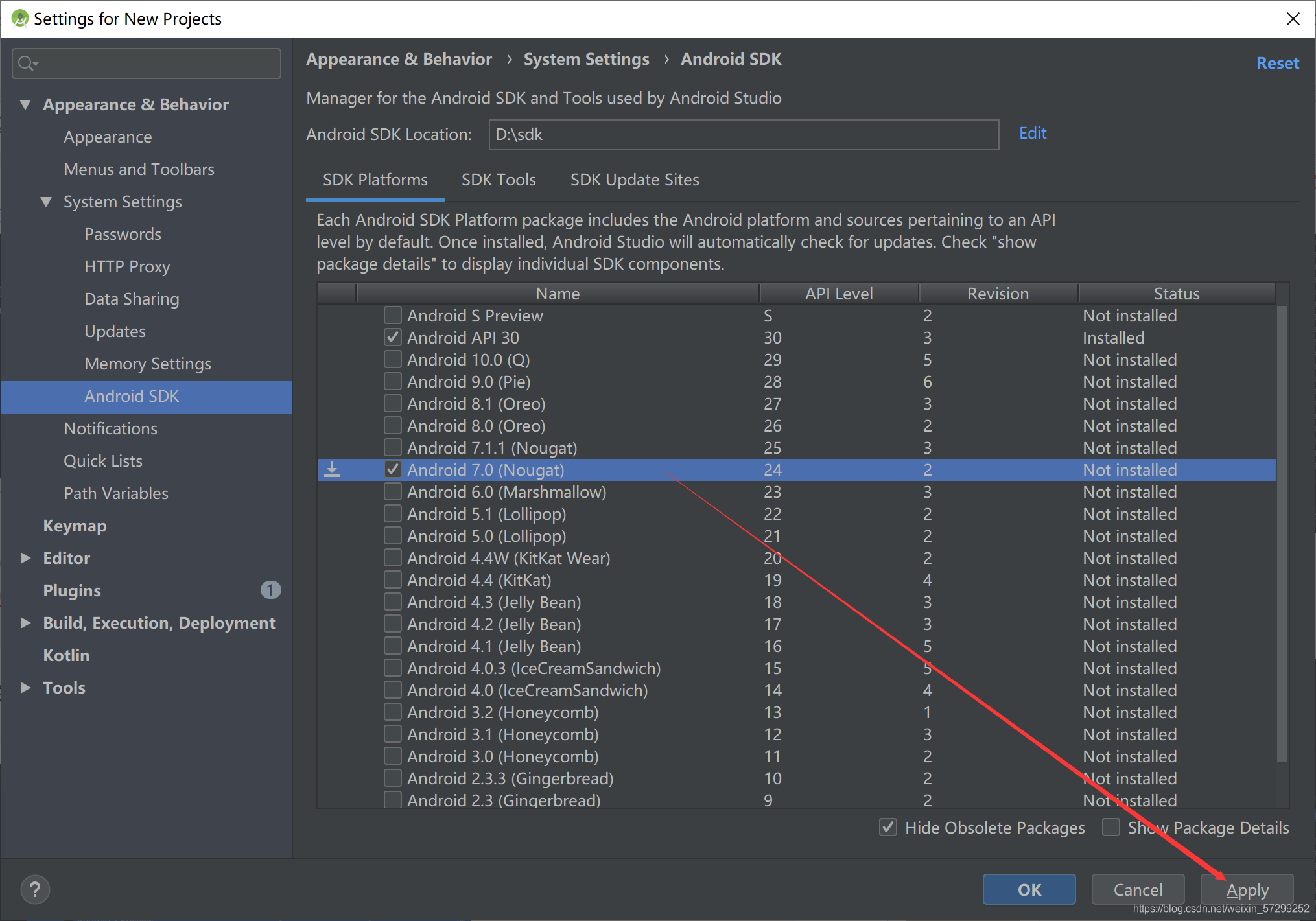The image size is (1316, 921).
Task: Open the Kotlin settings
Action: [66, 655]
